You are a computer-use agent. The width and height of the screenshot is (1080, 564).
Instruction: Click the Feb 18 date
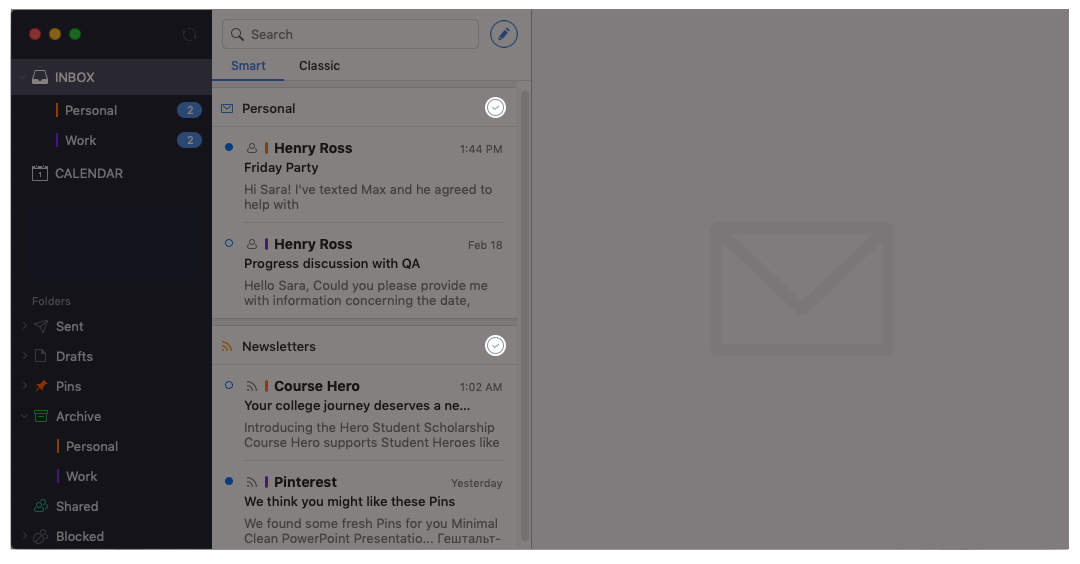[485, 245]
